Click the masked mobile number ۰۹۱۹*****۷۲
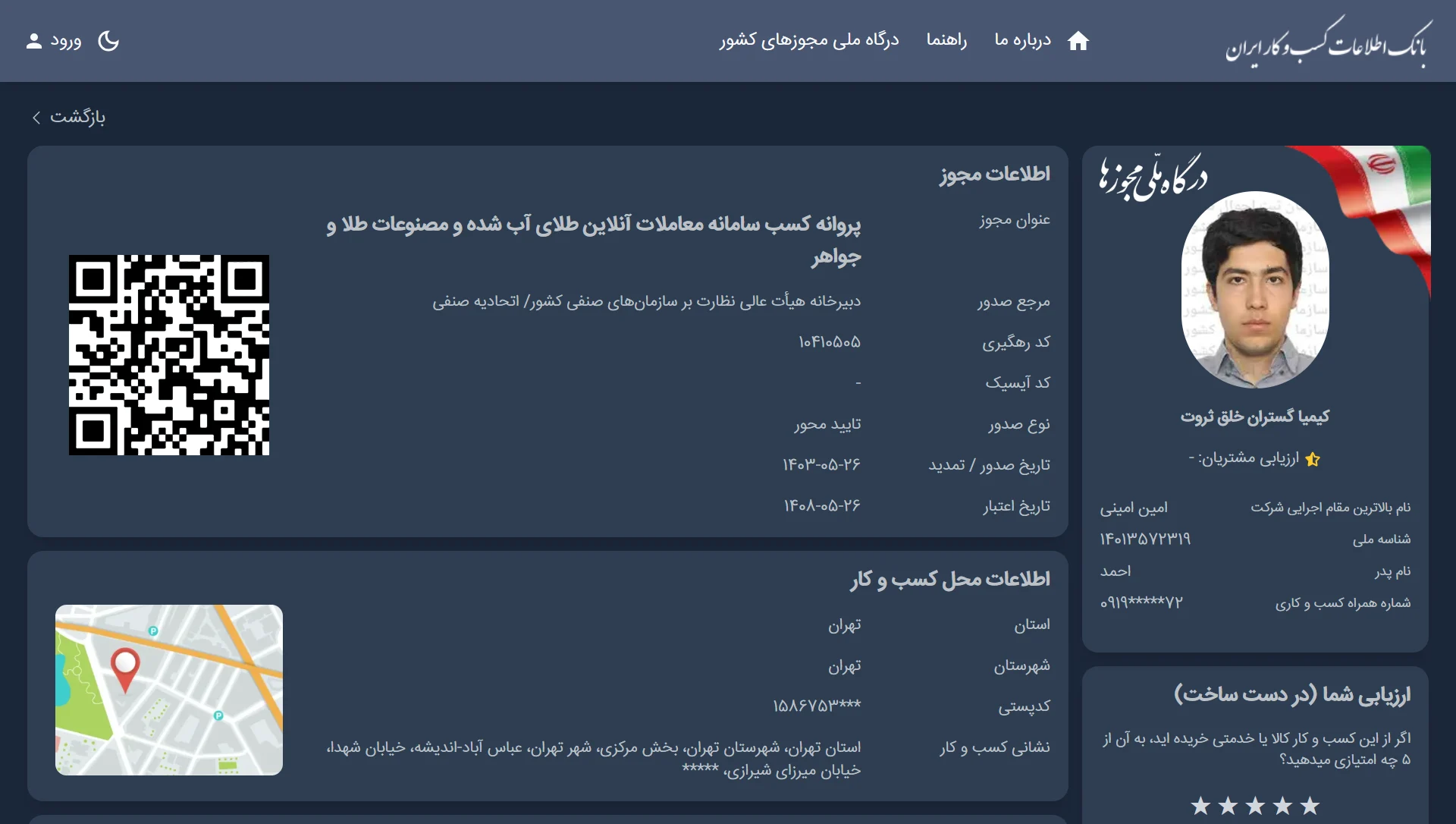Viewport: 1456px width, 824px height. pyautogui.click(x=1141, y=602)
